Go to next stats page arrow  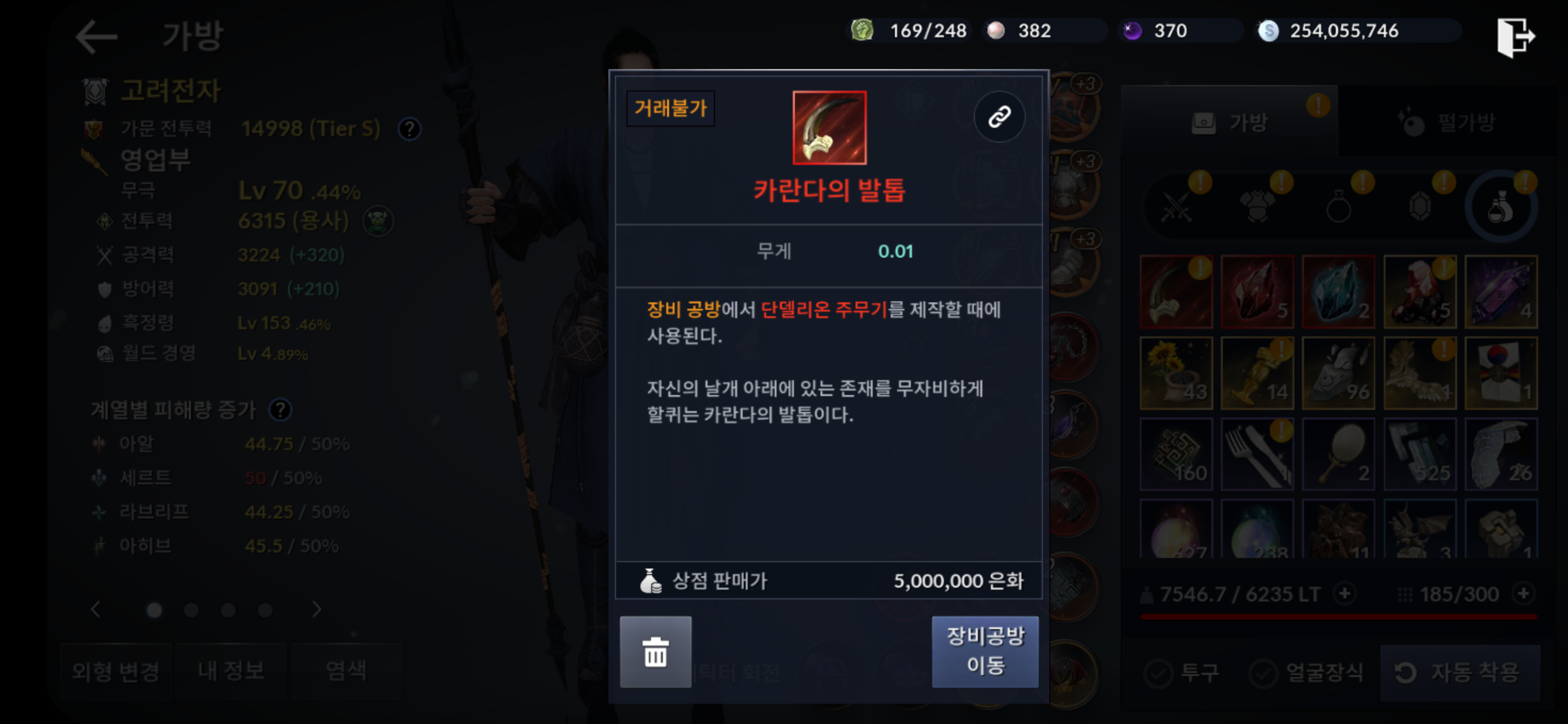click(316, 609)
